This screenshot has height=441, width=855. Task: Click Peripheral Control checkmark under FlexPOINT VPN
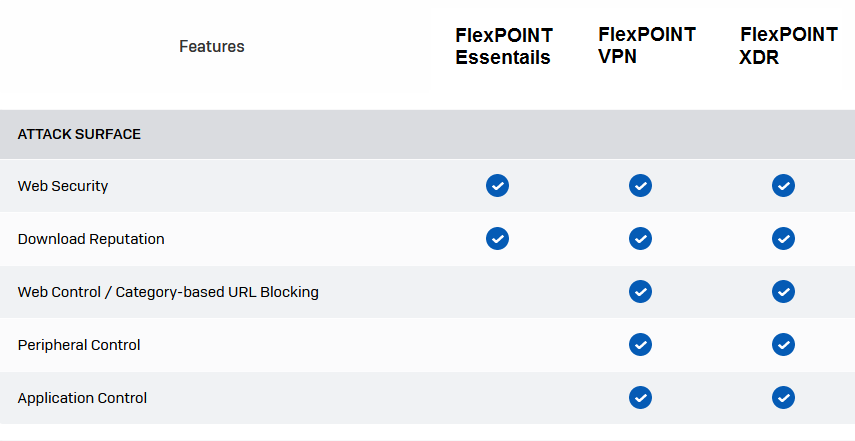tap(640, 345)
